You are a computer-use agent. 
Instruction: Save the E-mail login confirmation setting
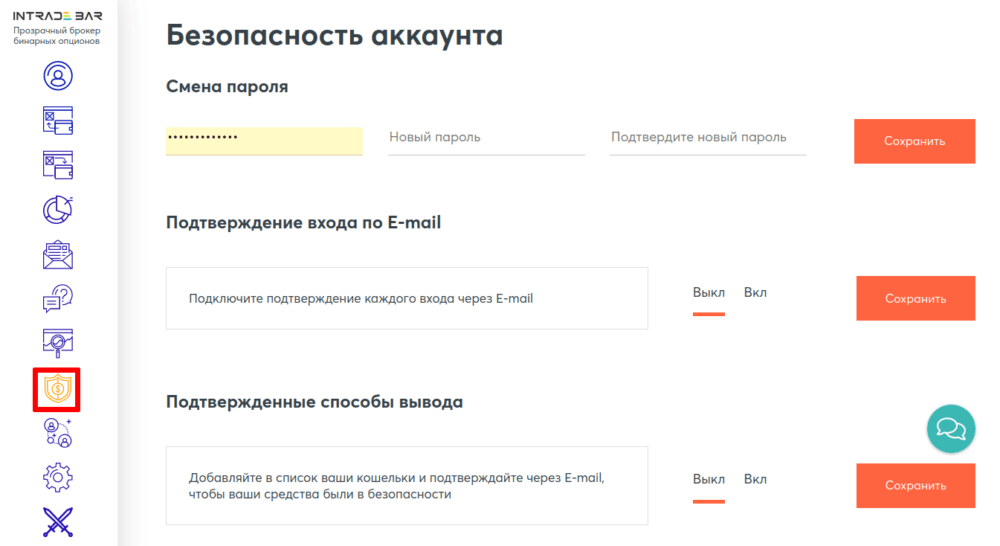click(x=915, y=298)
